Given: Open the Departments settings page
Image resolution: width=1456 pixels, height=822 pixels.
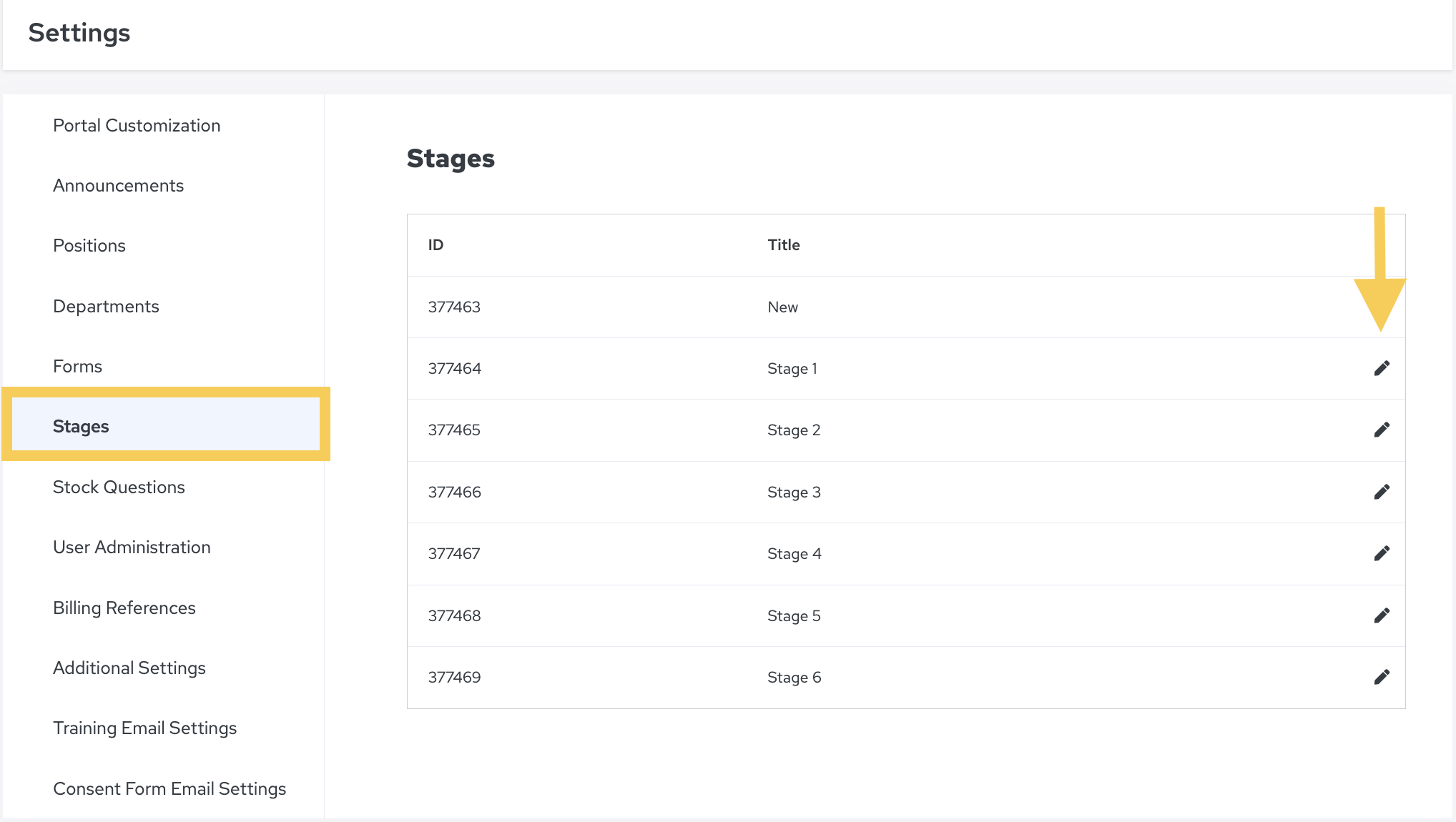Looking at the screenshot, I should pyautogui.click(x=106, y=307).
